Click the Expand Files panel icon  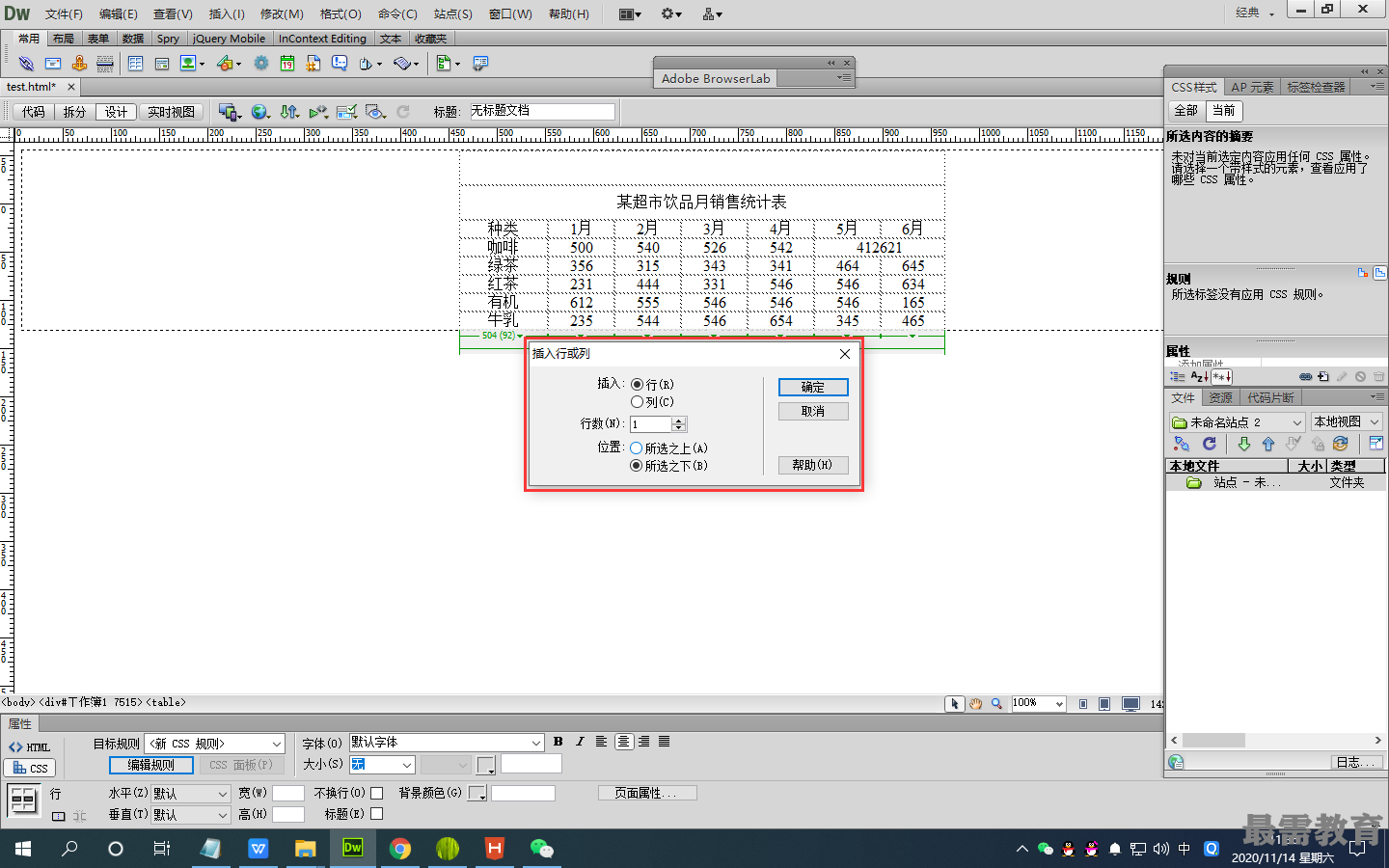coord(1376,444)
